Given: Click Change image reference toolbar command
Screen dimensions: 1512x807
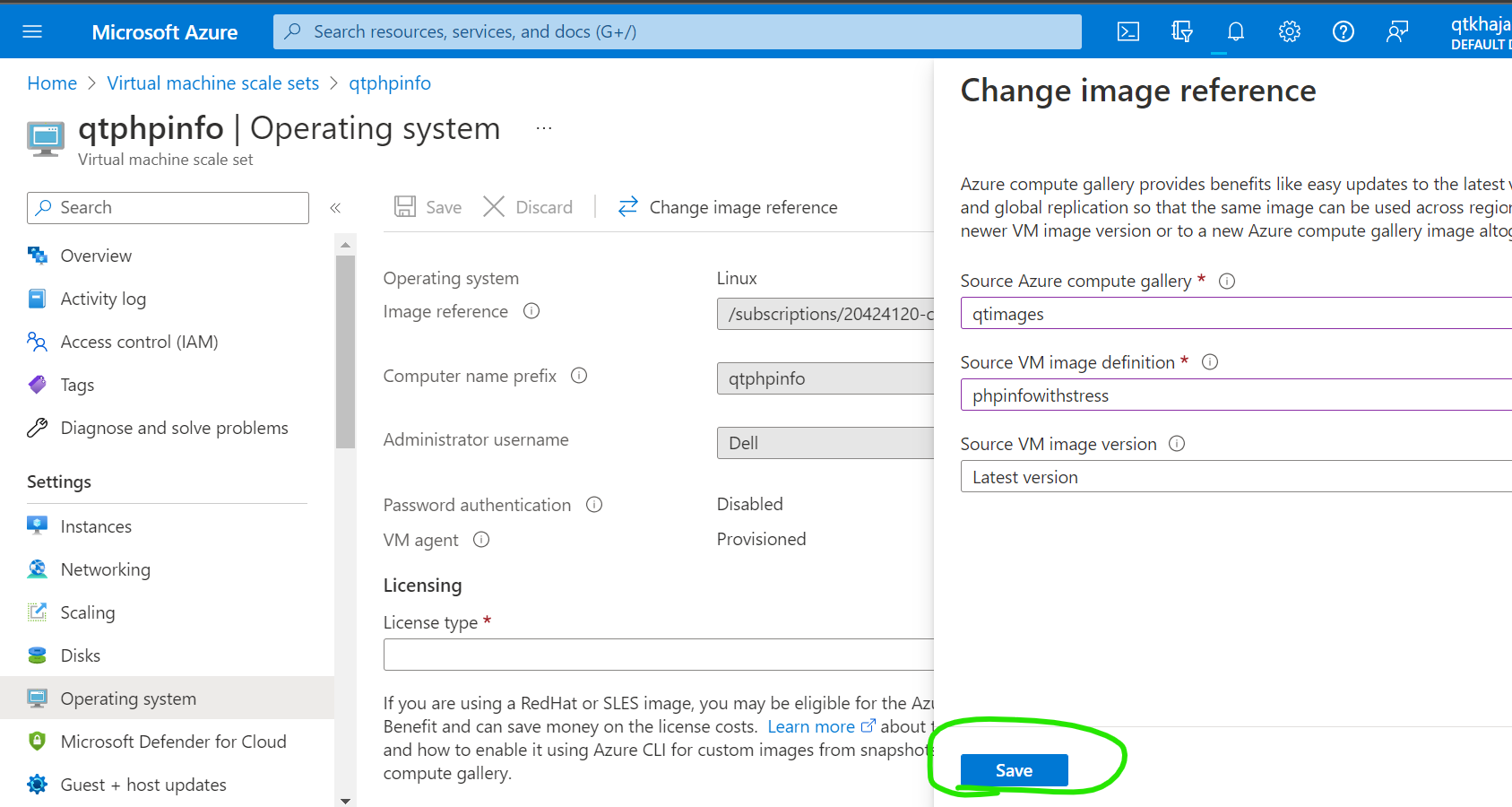Looking at the screenshot, I should 728,207.
